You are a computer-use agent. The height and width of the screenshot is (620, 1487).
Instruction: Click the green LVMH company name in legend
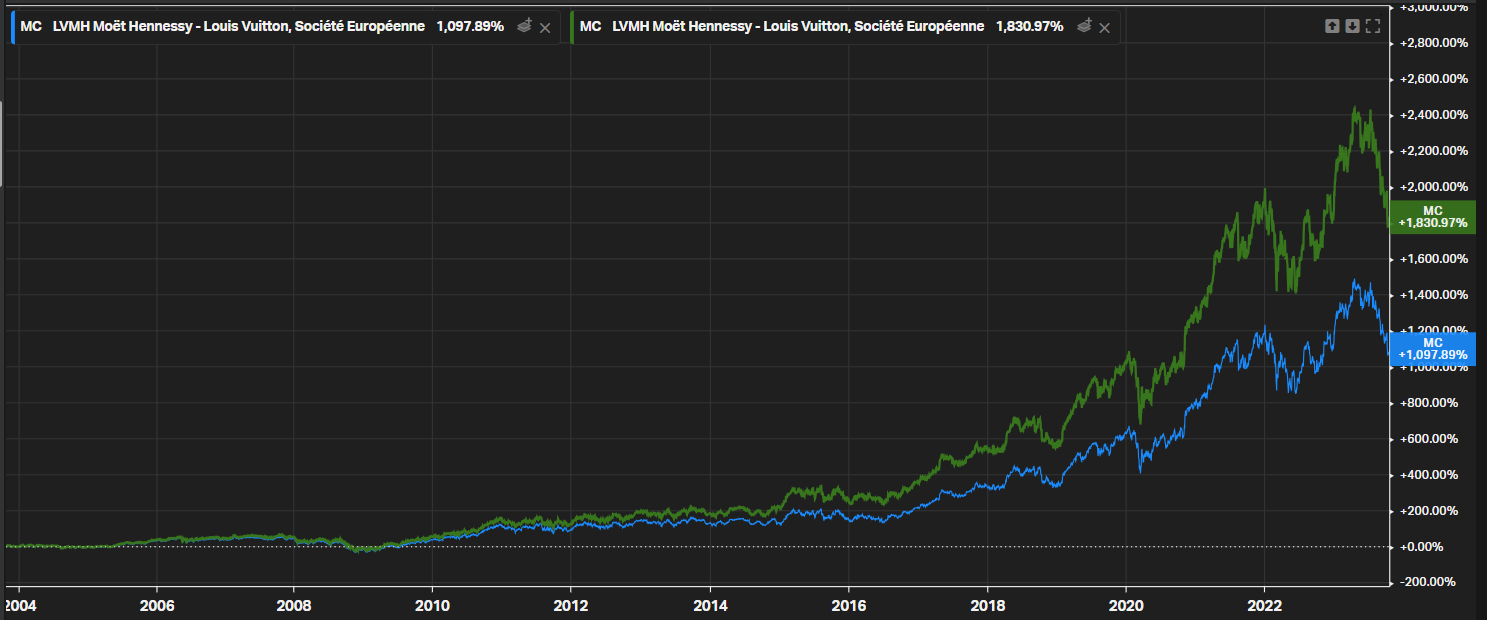point(798,27)
